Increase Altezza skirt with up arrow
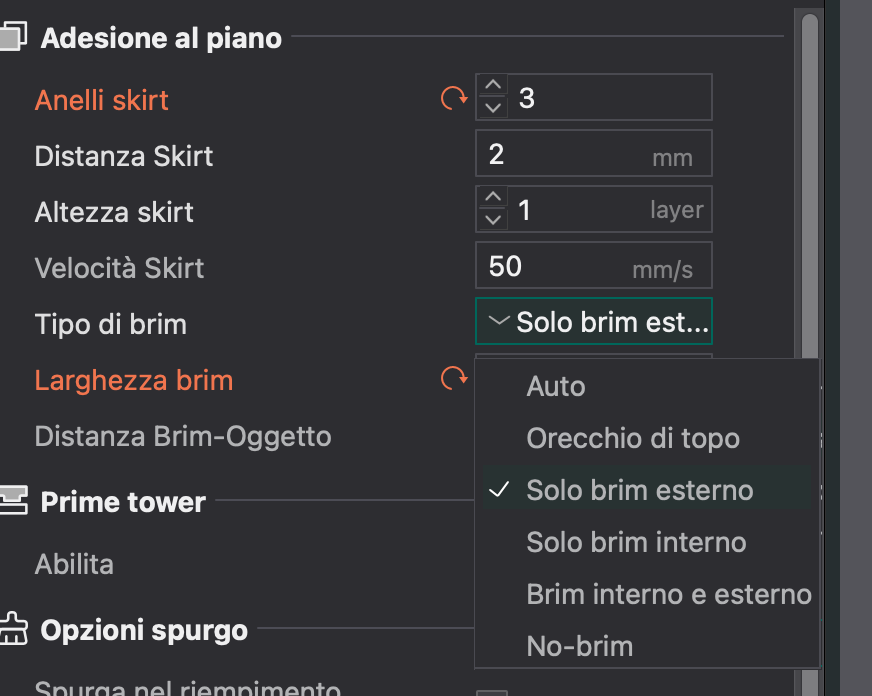872x696 pixels. [492, 199]
